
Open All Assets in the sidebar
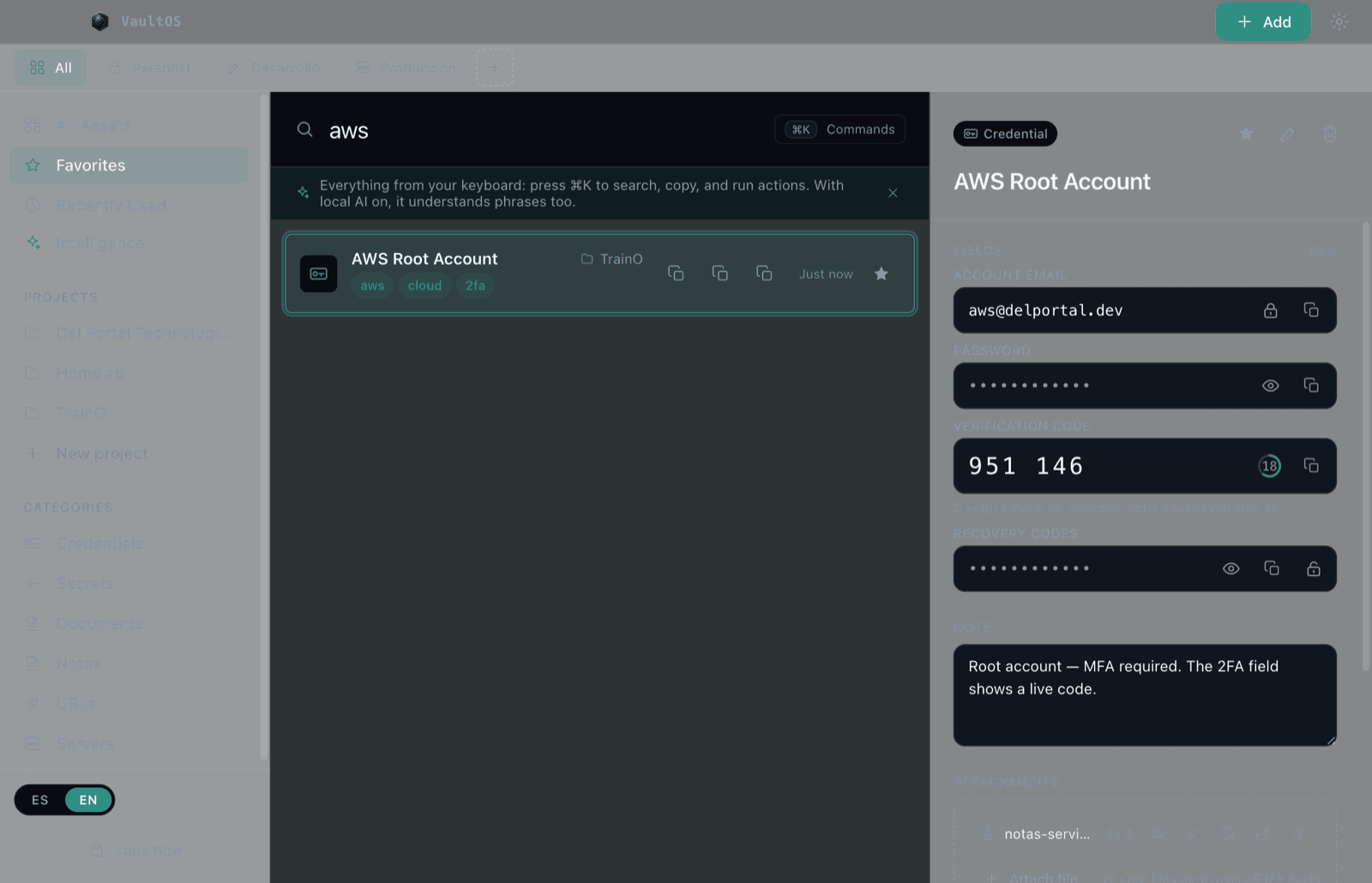point(129,125)
